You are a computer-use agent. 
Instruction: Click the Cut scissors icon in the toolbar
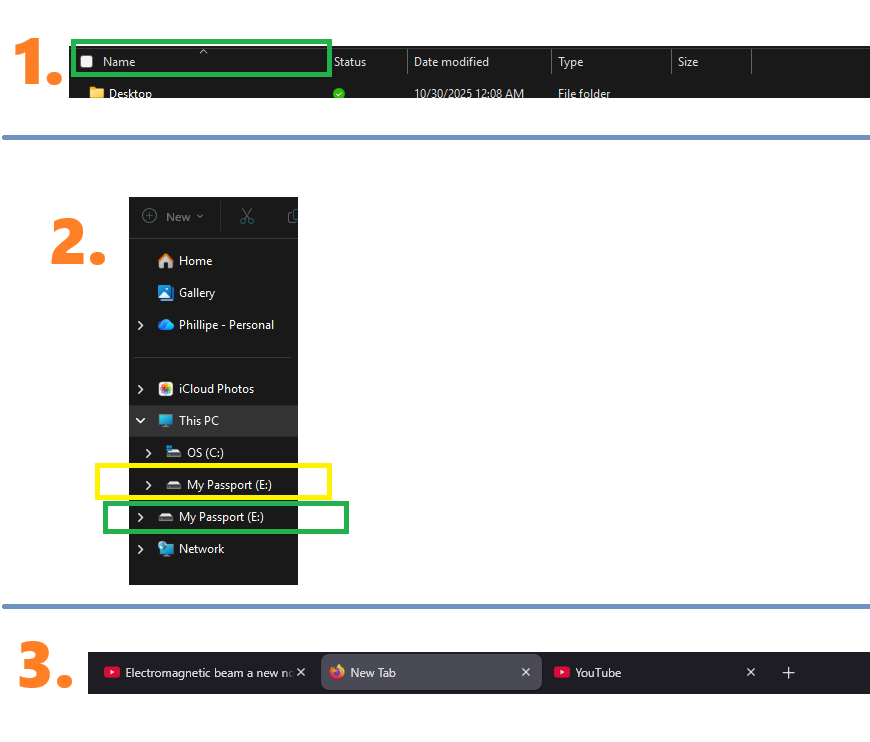[247, 216]
